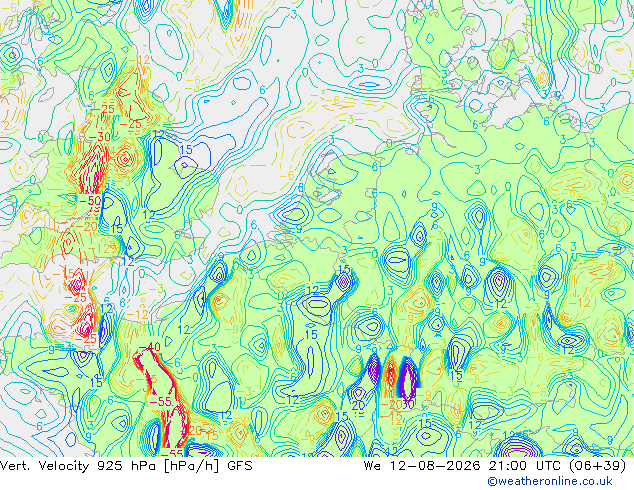Select the 'We 12-08-2026 21:00 UTC (06+39)' timestamp
This screenshot has height=490, width=634.
click(495, 466)
